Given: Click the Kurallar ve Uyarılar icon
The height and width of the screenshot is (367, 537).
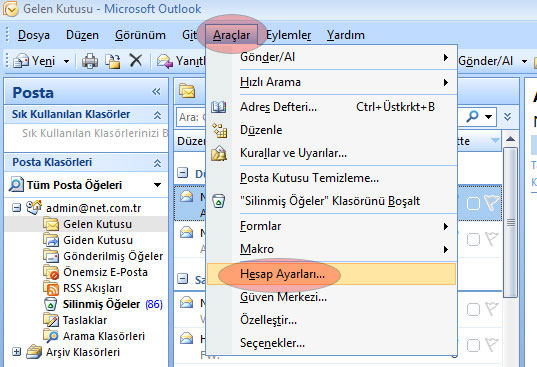Looking at the screenshot, I should pos(219,153).
